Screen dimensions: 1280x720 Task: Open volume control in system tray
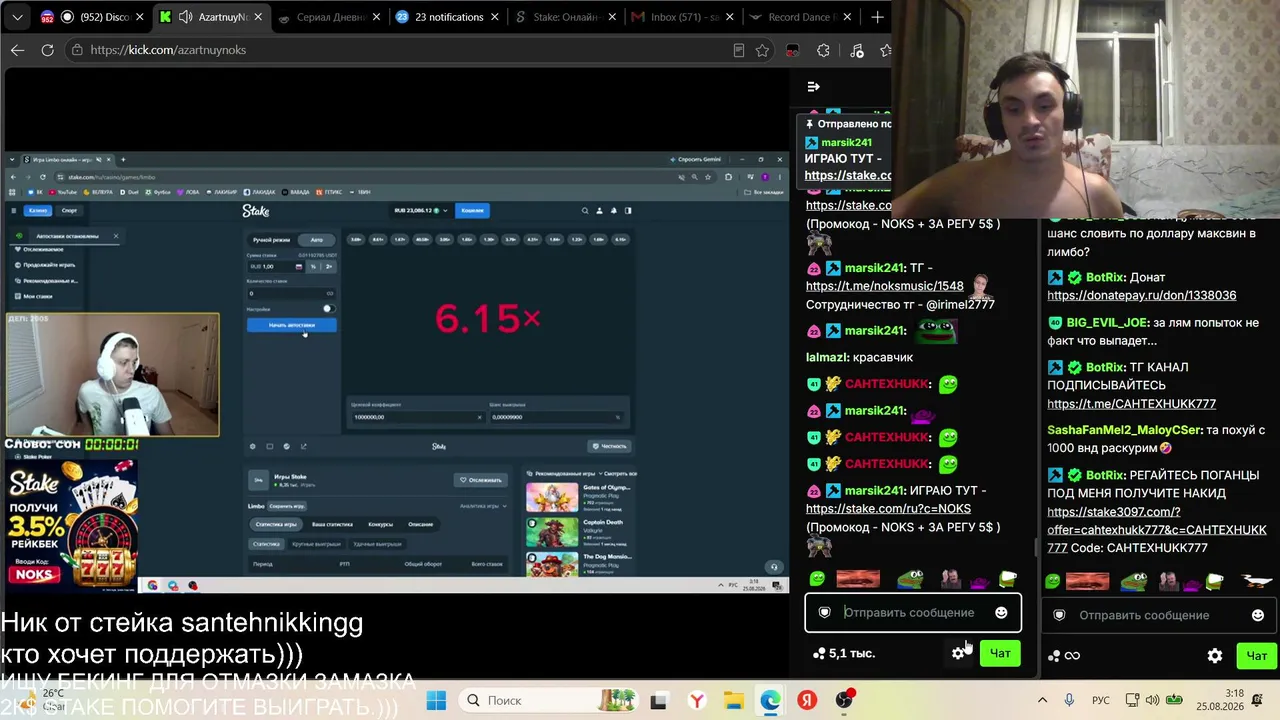1153,700
